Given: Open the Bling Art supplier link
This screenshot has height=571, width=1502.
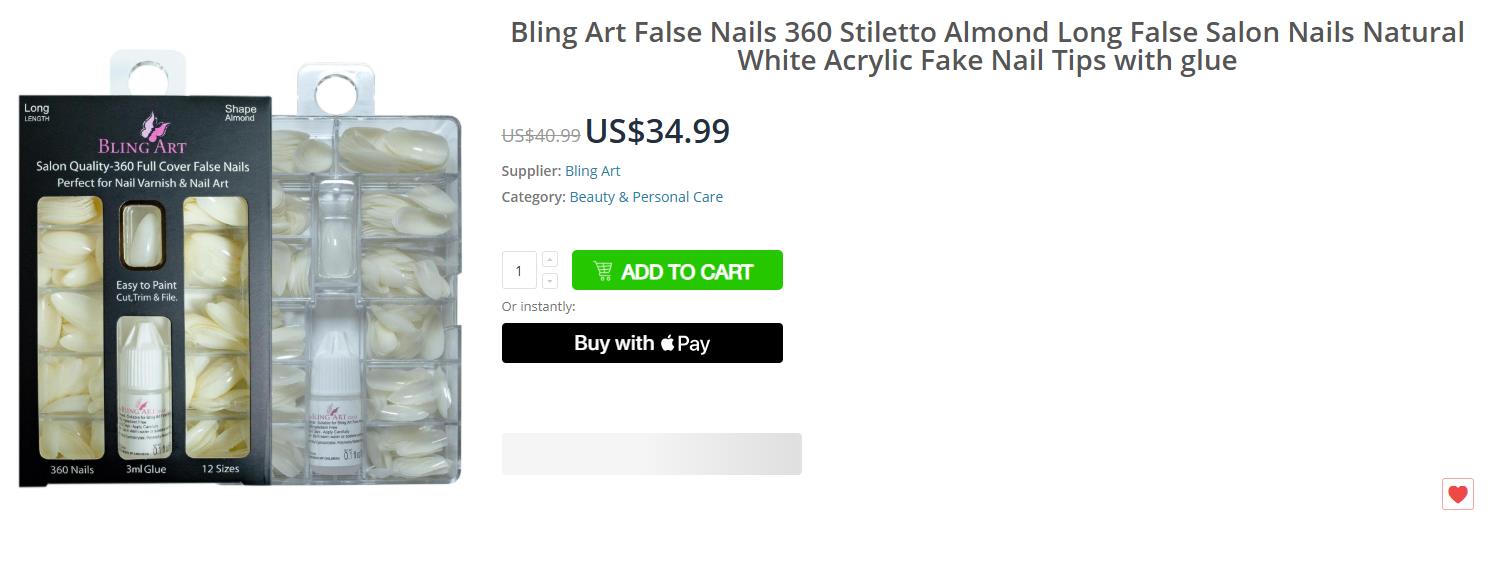Looking at the screenshot, I should click(x=592, y=171).
